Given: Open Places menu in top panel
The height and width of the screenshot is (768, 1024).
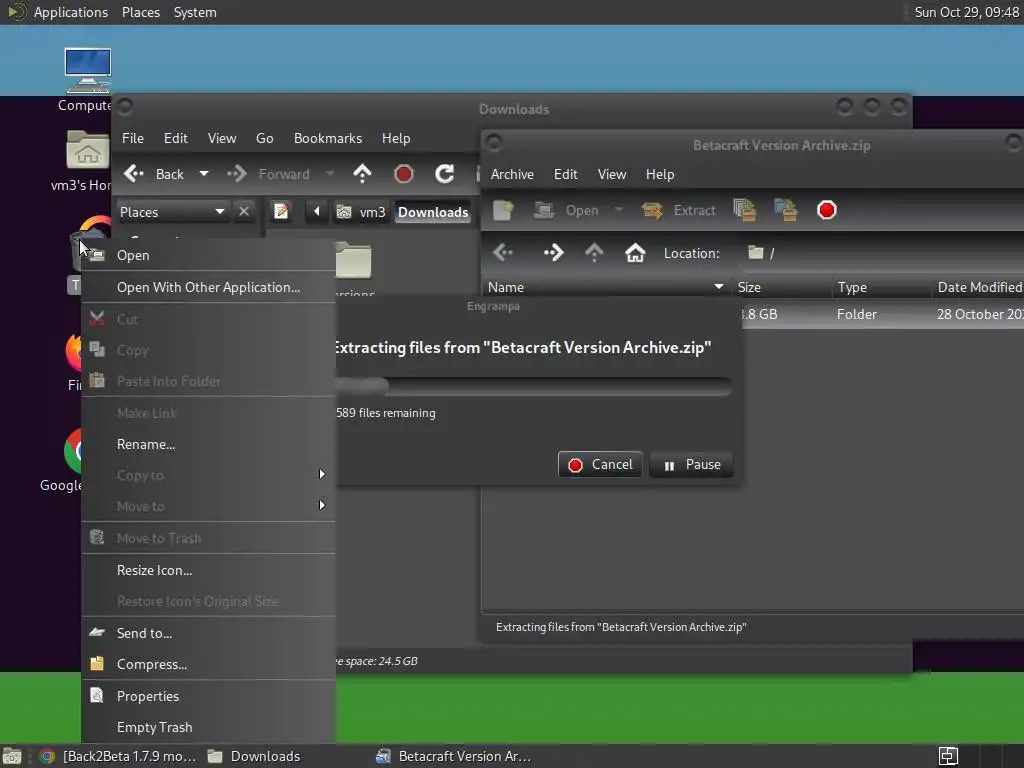Looking at the screenshot, I should click(x=141, y=12).
